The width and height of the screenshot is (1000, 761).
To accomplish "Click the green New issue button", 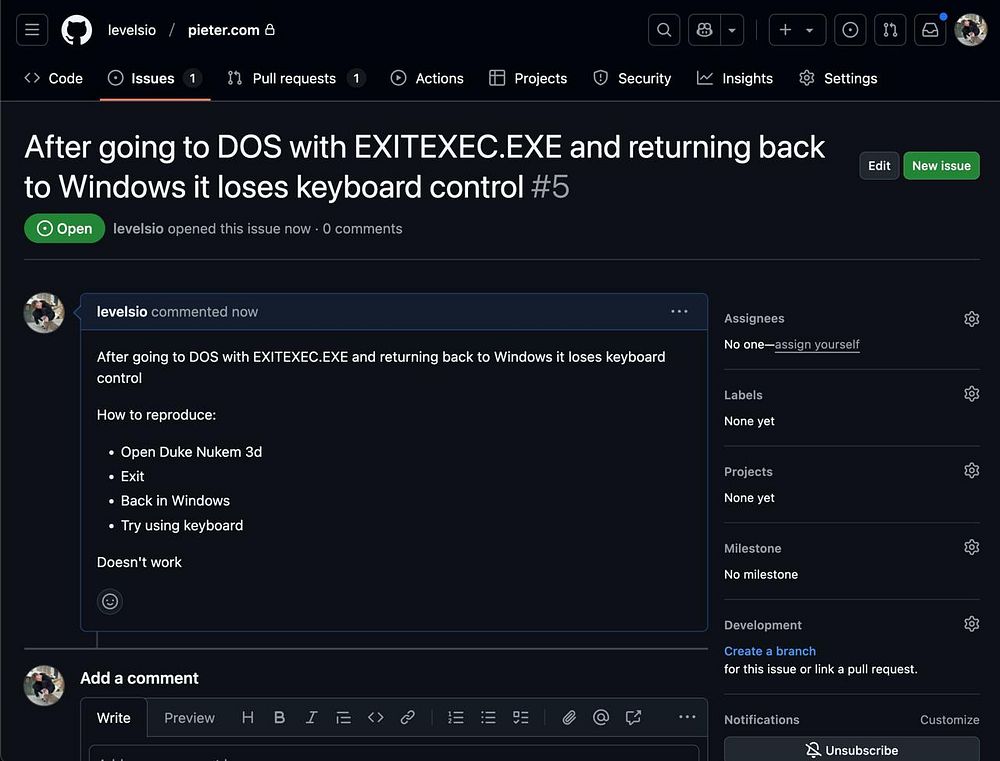I will (x=941, y=166).
